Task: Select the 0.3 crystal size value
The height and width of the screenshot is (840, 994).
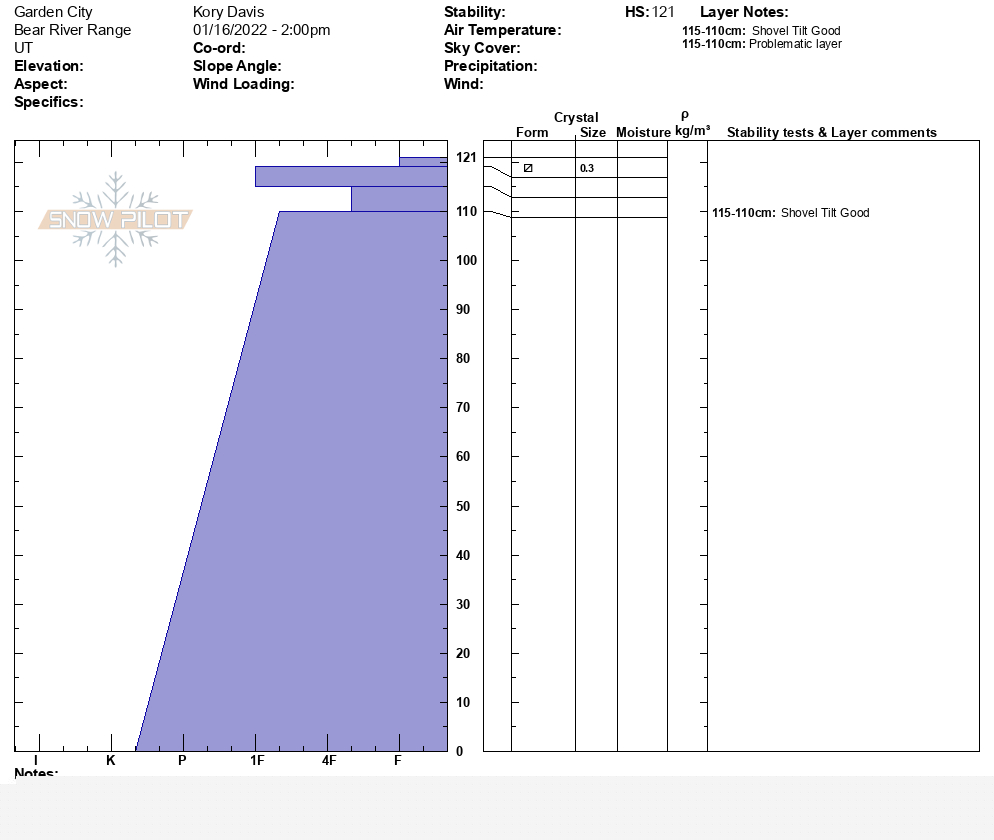Action: coord(587,168)
